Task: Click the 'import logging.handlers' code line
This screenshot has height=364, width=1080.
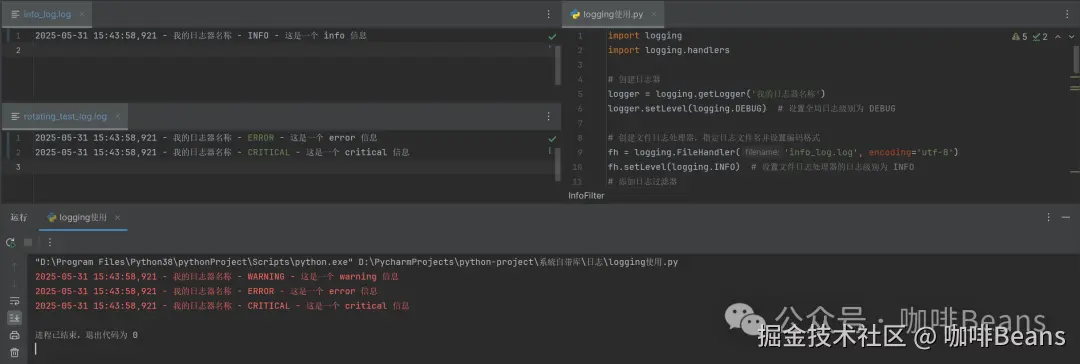Action: tap(668, 50)
